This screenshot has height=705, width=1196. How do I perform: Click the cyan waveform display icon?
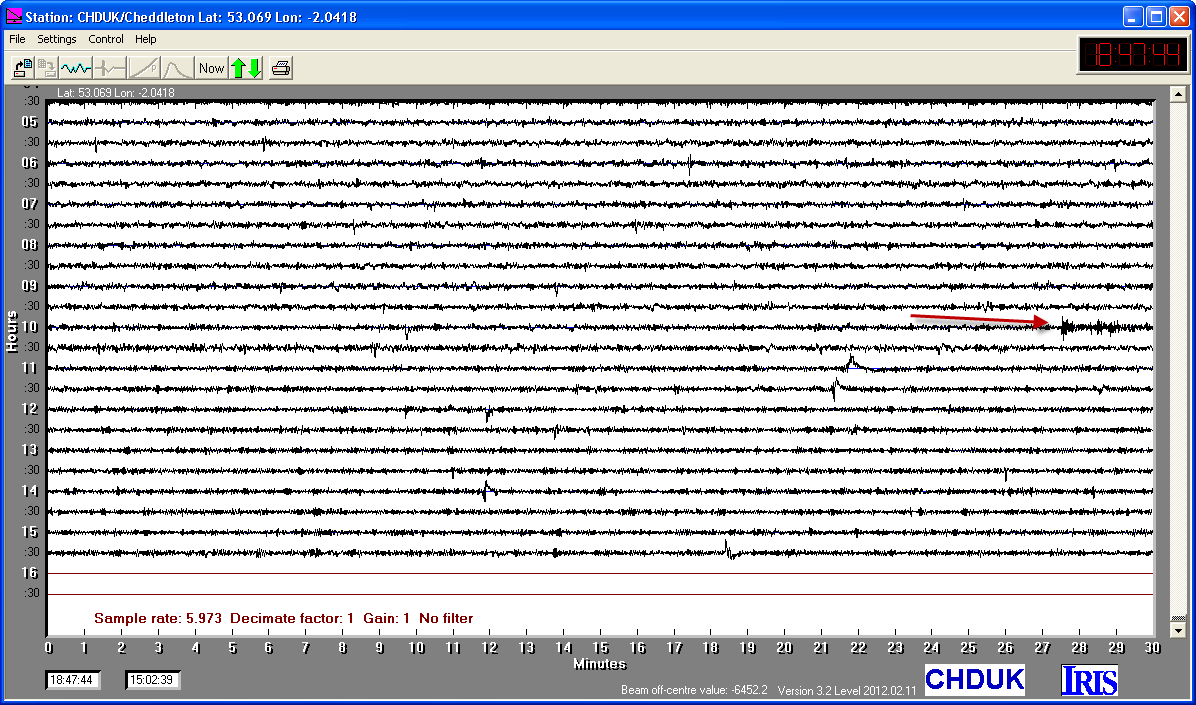[x=76, y=68]
